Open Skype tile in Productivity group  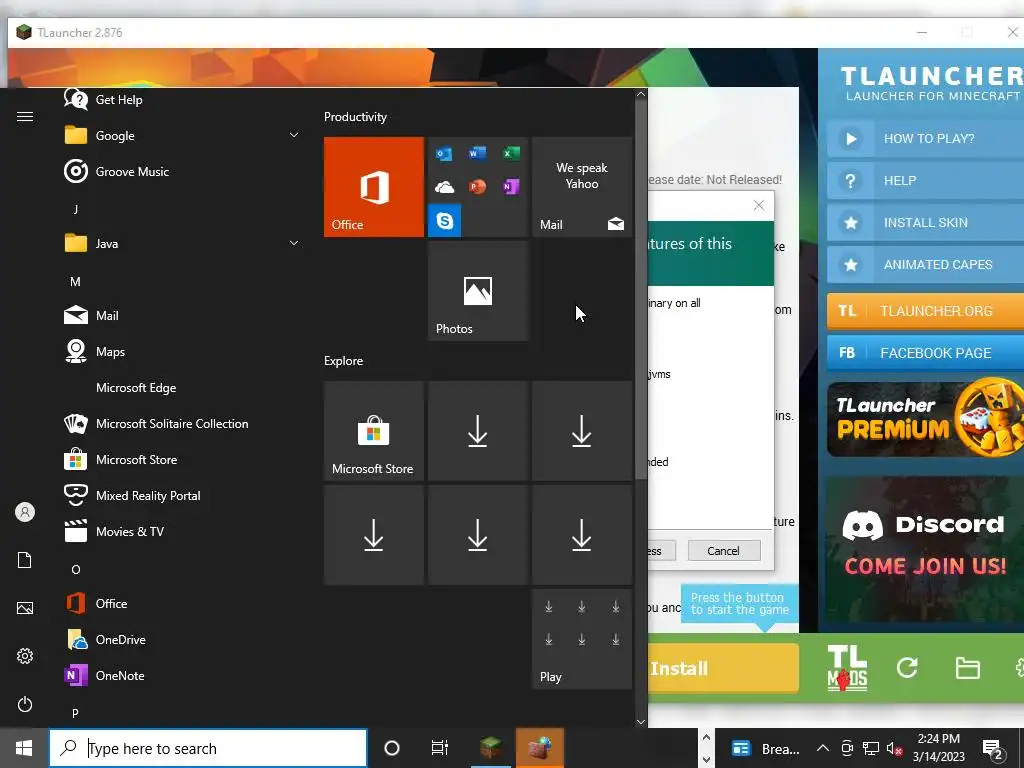point(444,221)
